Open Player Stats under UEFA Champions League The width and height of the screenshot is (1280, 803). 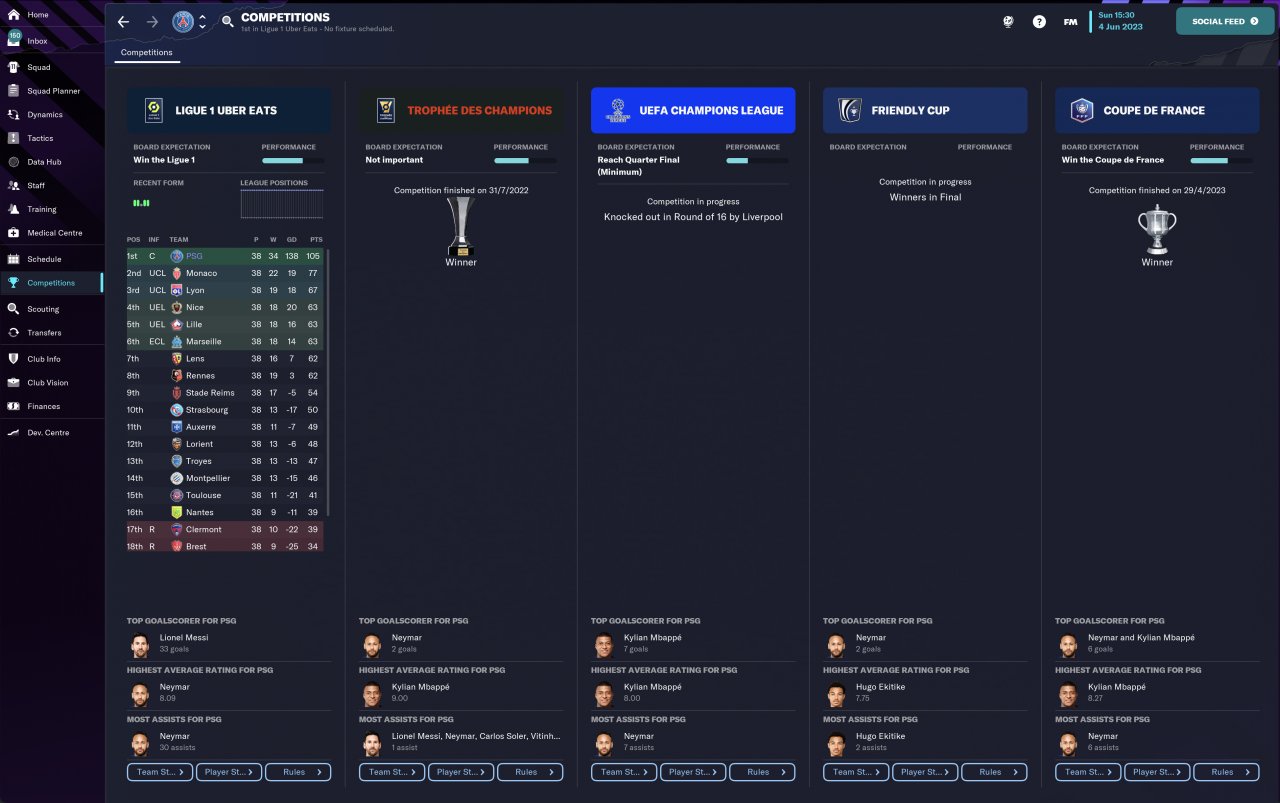(x=693, y=772)
